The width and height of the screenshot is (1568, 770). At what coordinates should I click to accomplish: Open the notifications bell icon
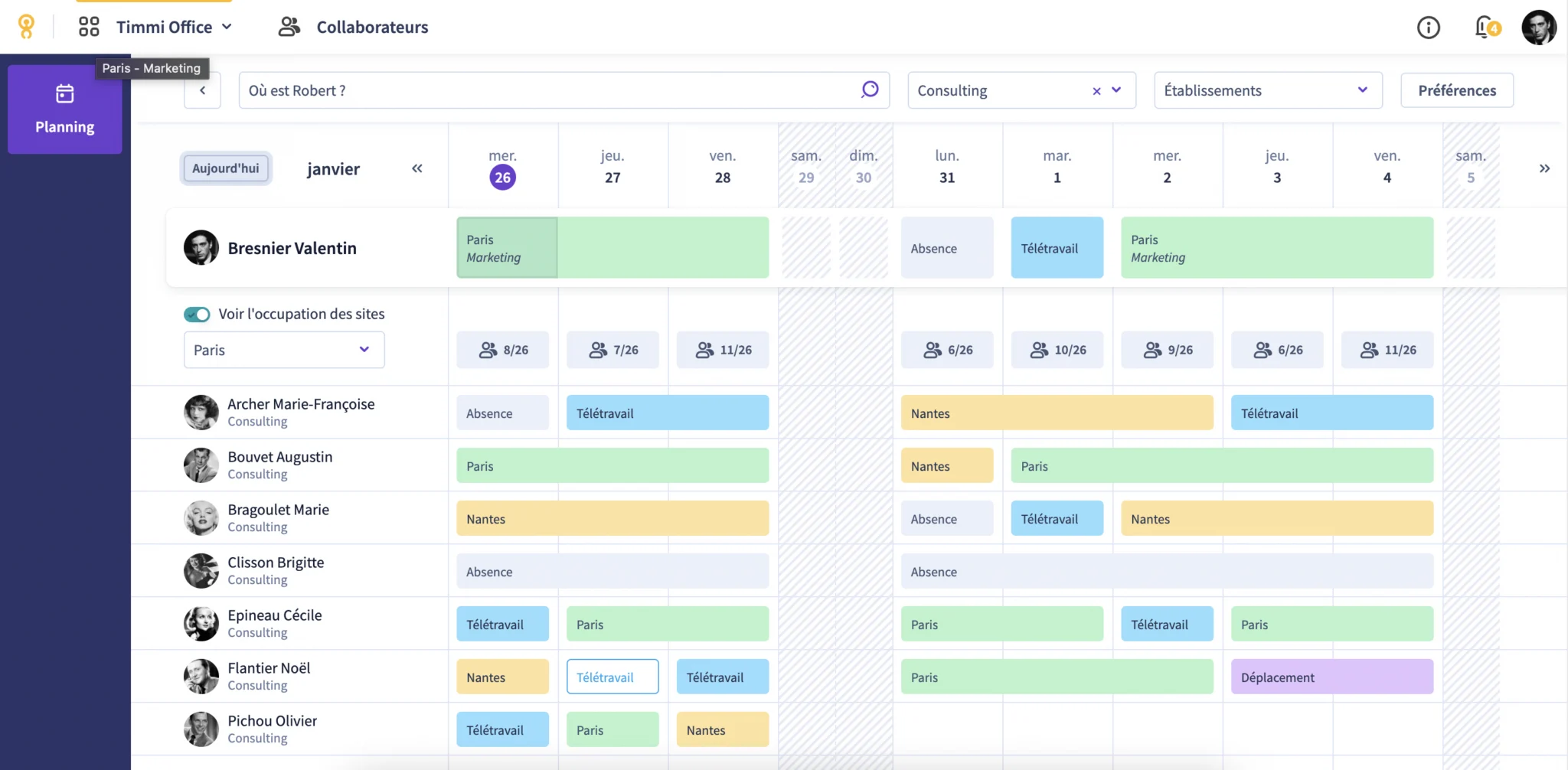(1485, 28)
